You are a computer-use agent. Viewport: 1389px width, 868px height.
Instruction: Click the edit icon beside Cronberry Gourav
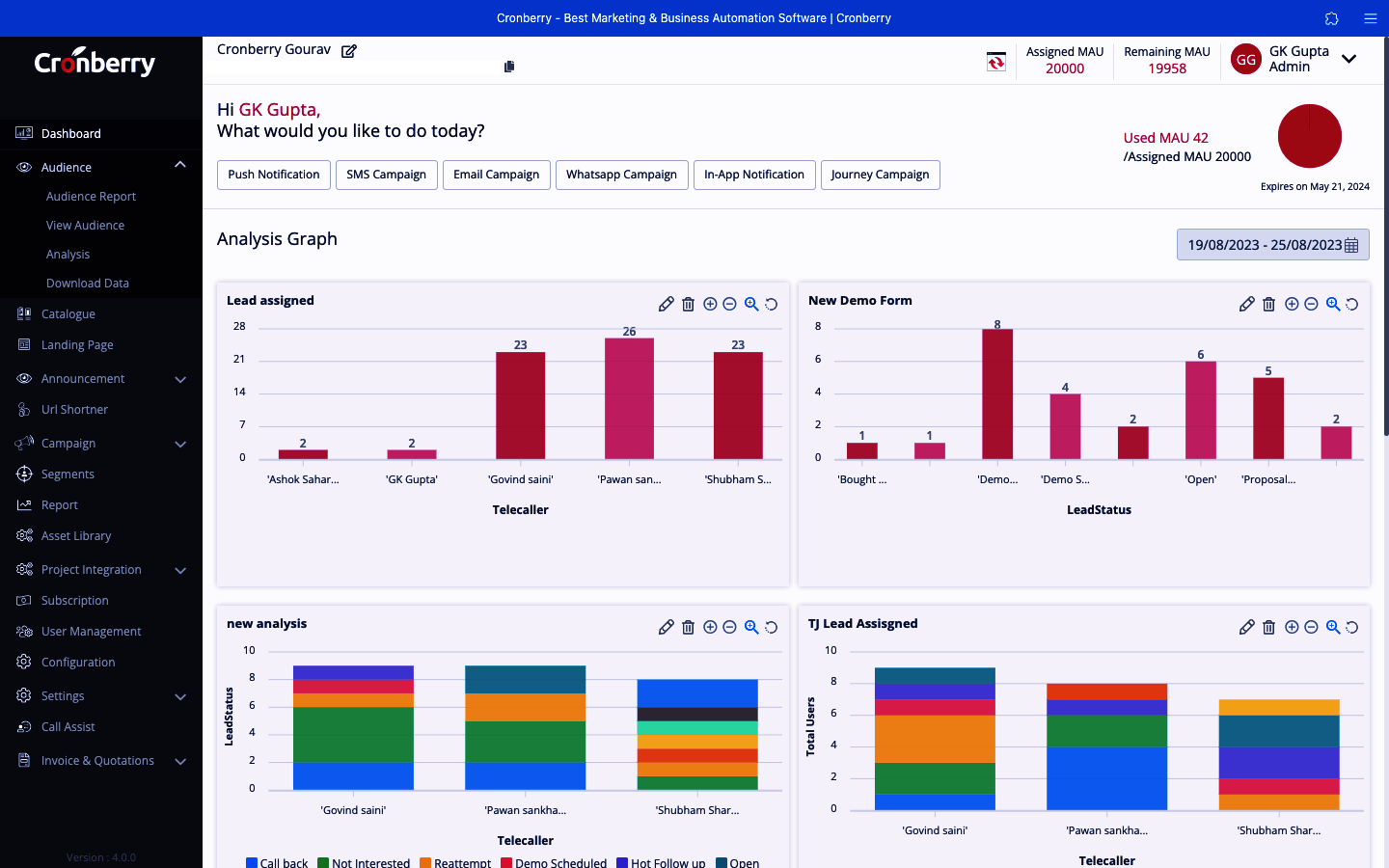tap(349, 51)
